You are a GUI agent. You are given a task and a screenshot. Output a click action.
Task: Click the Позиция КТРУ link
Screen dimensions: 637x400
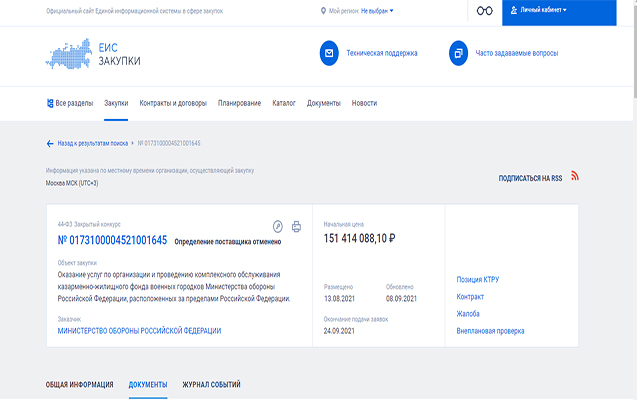[478, 279]
